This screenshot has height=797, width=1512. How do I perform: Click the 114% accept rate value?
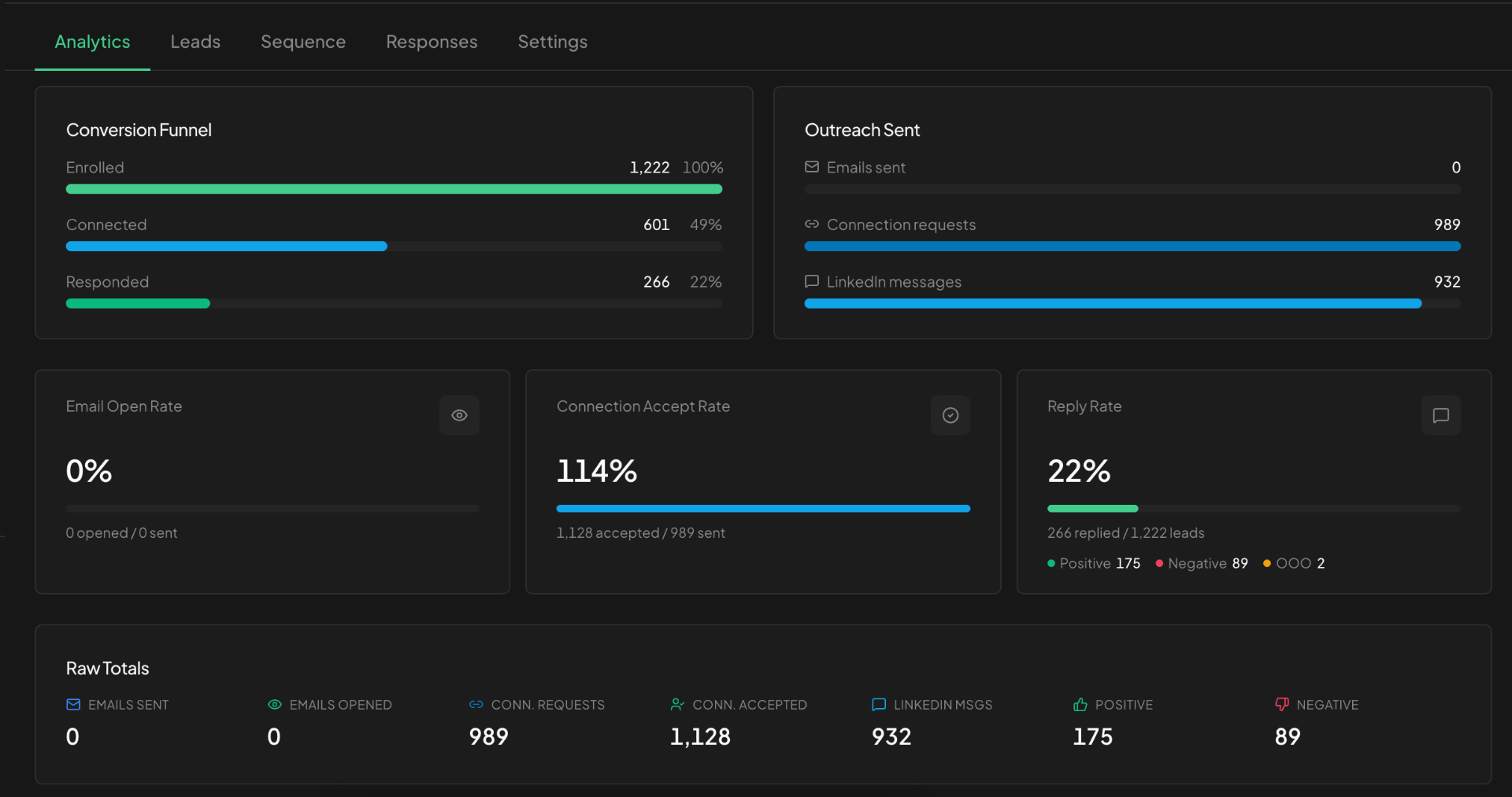point(597,471)
